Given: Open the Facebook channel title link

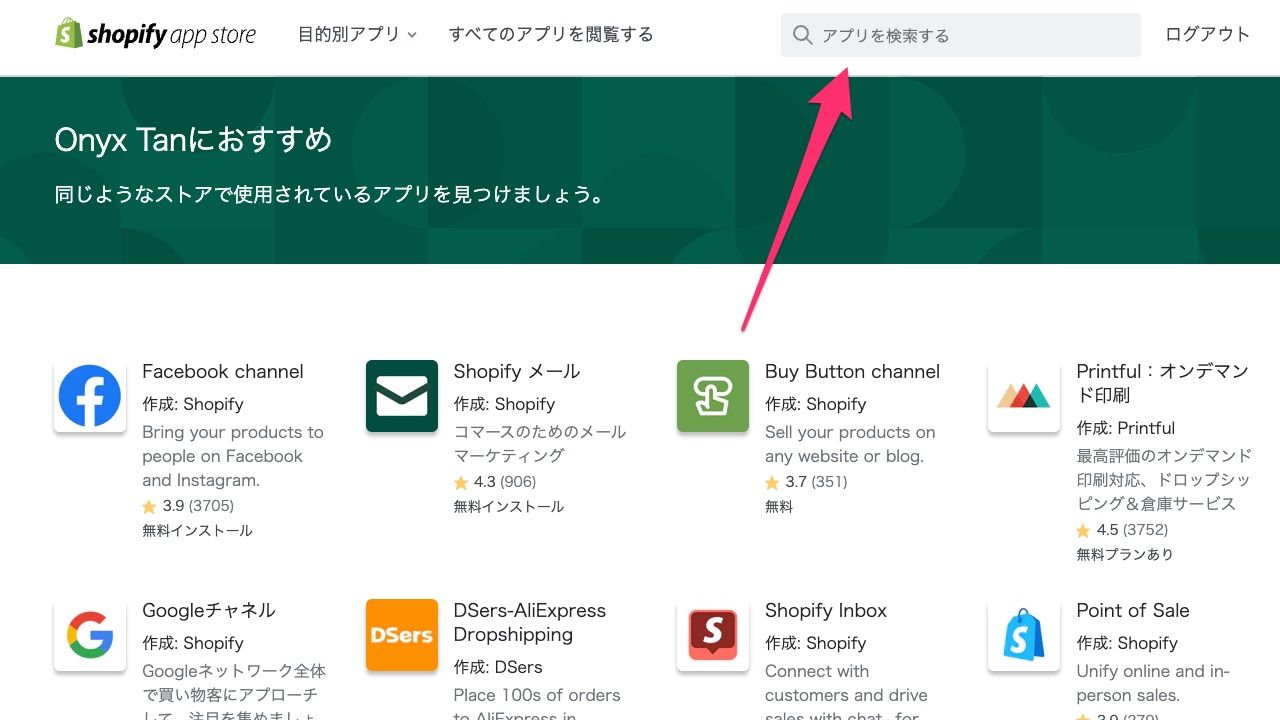Looking at the screenshot, I should 223,371.
